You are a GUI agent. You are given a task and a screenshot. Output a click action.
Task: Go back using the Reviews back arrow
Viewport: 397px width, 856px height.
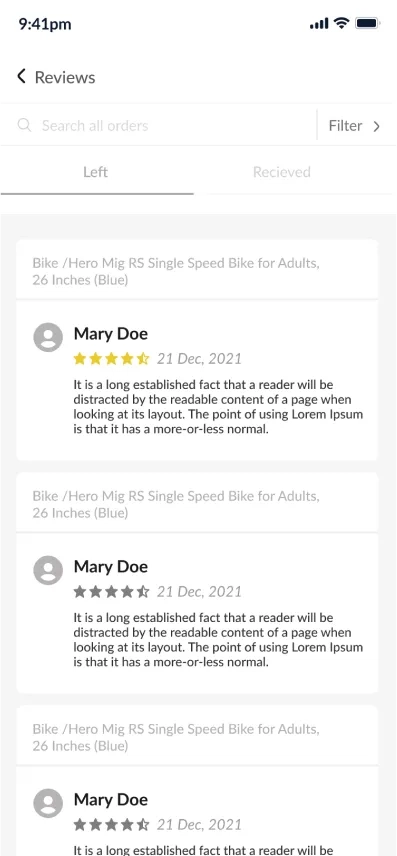[x=21, y=76]
